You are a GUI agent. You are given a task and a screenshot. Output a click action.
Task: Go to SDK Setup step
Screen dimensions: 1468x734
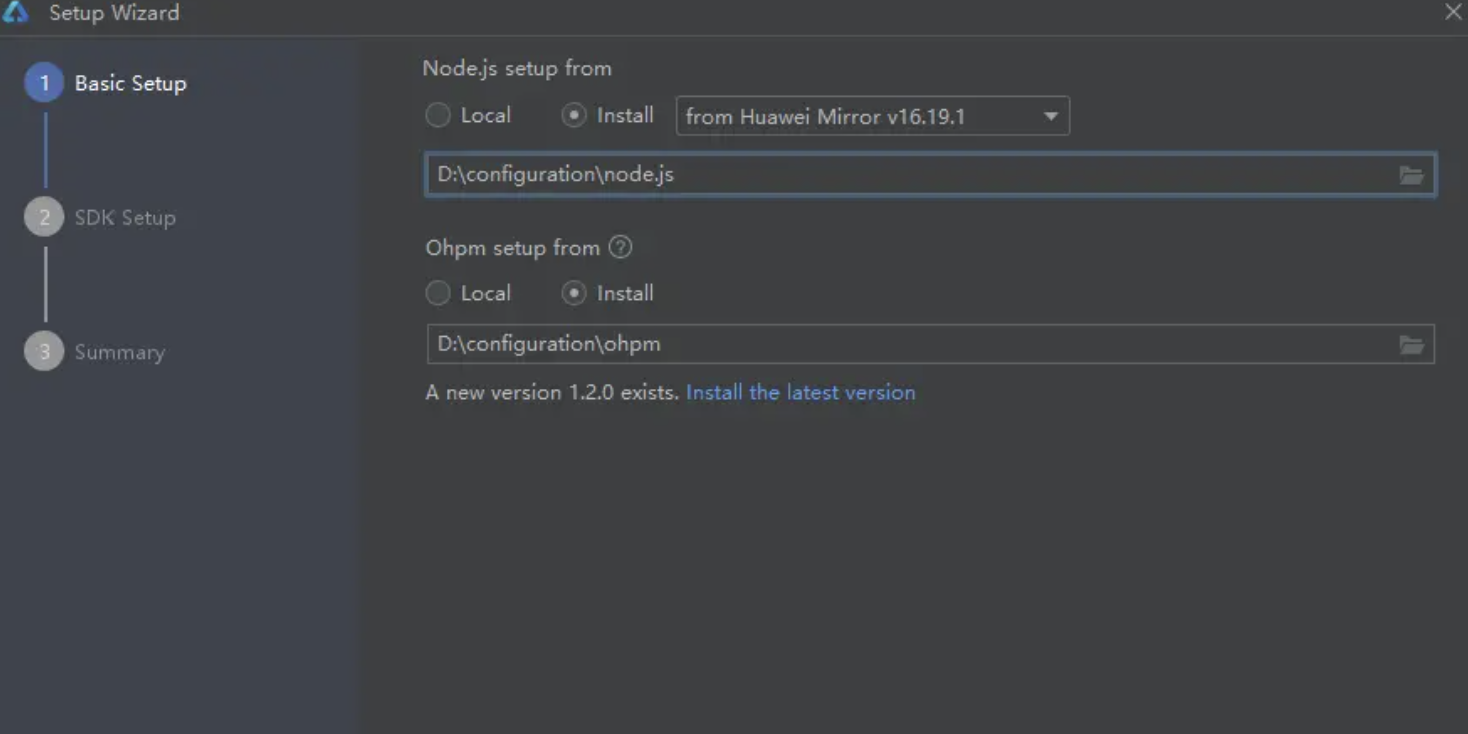pyautogui.click(x=100, y=217)
